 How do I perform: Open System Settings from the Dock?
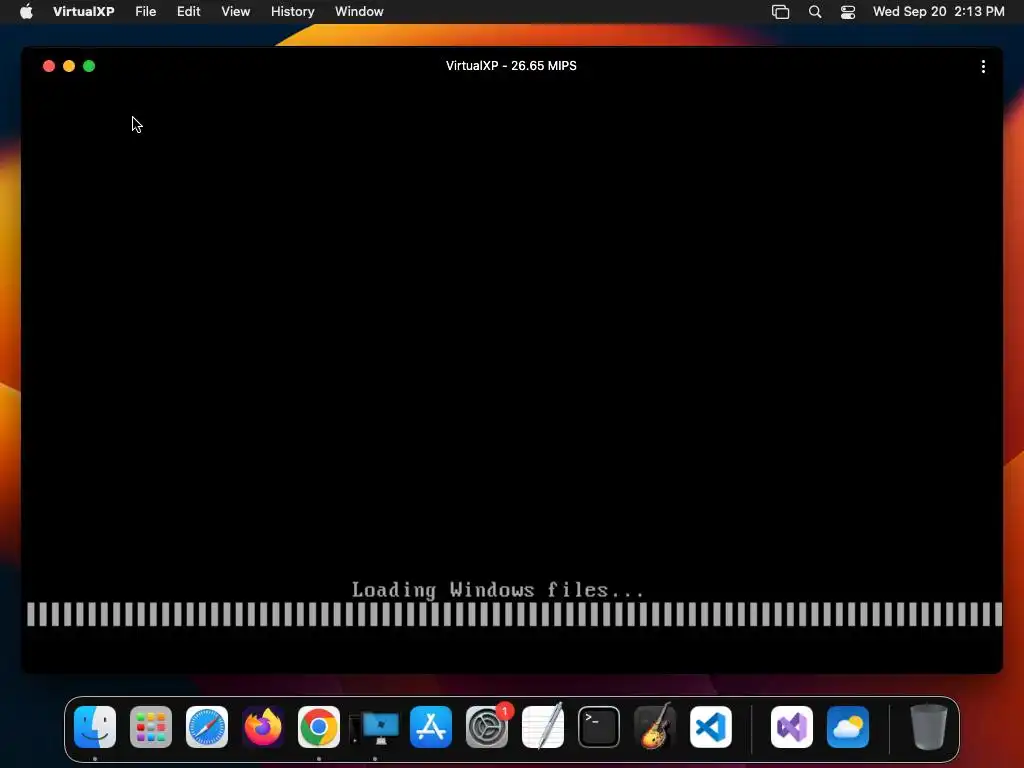(x=487, y=727)
